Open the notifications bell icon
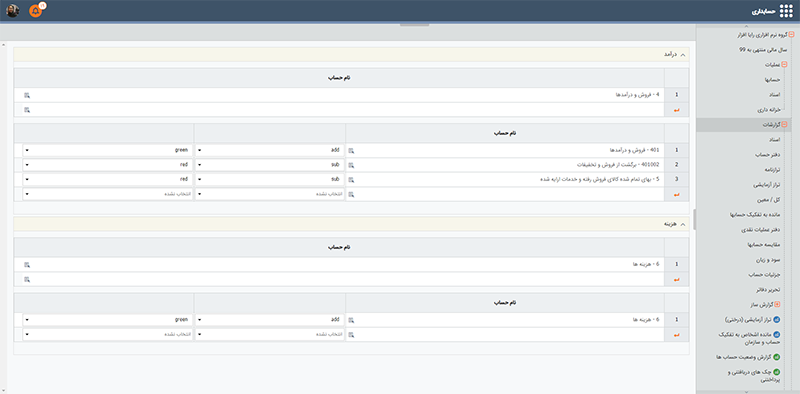 (x=36, y=11)
